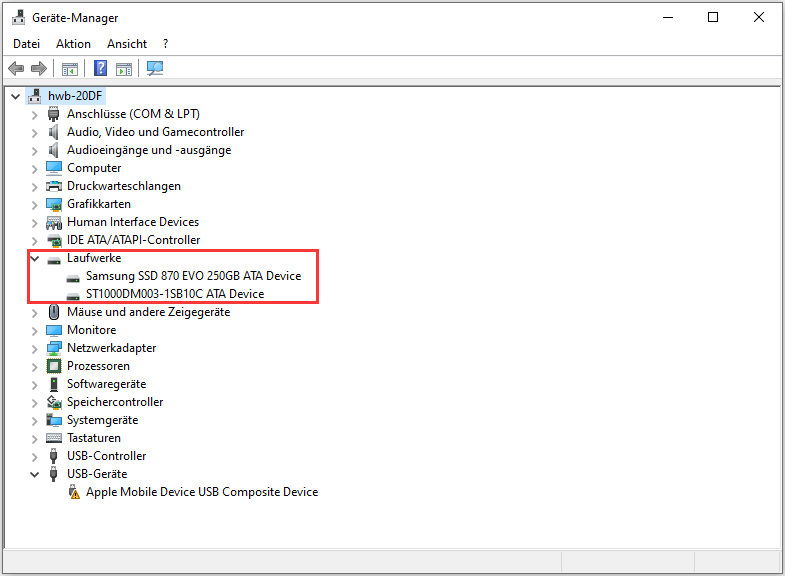Select the Mäuse und andere Zeigegeräte item

pos(148,312)
